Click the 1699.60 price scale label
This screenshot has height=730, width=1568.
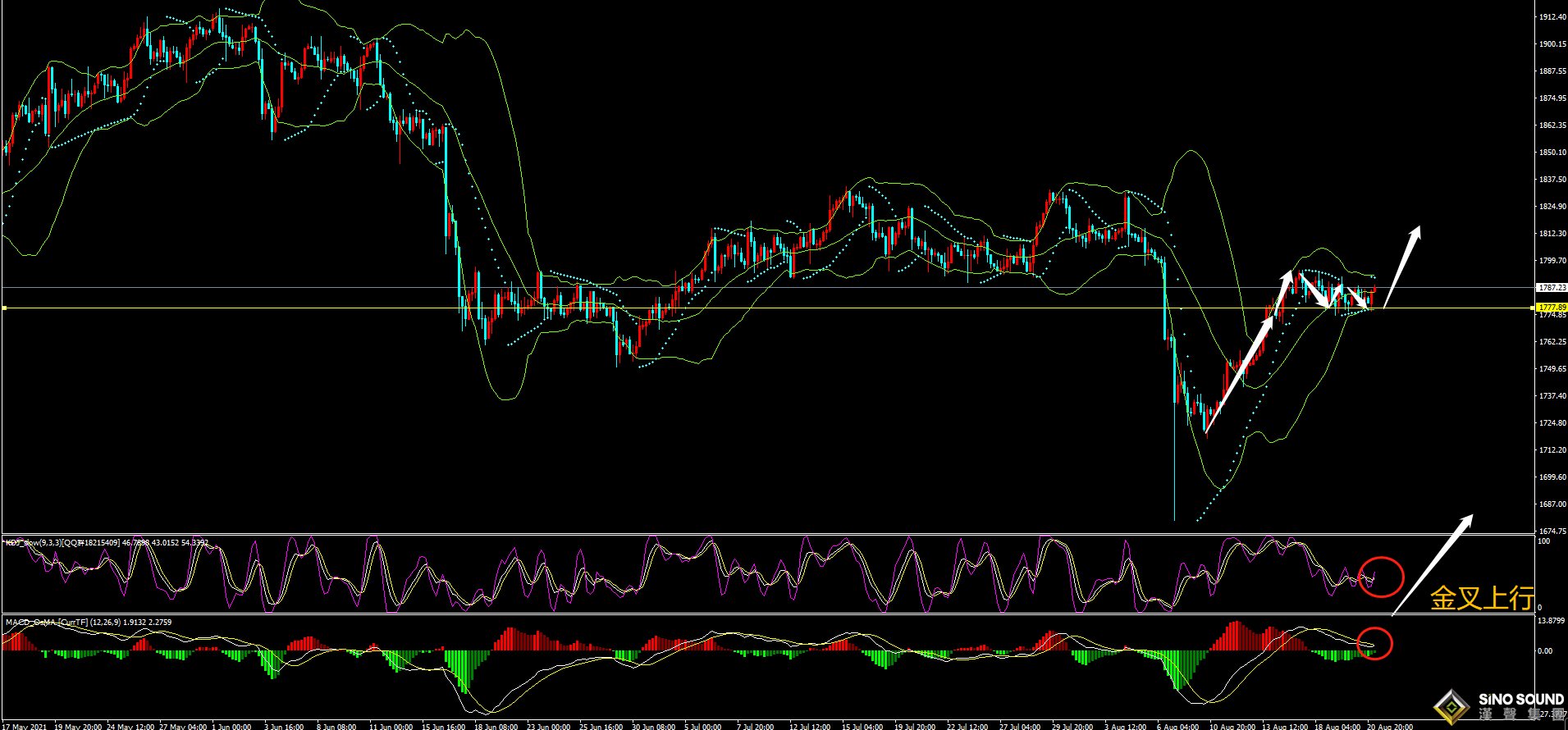point(1552,477)
